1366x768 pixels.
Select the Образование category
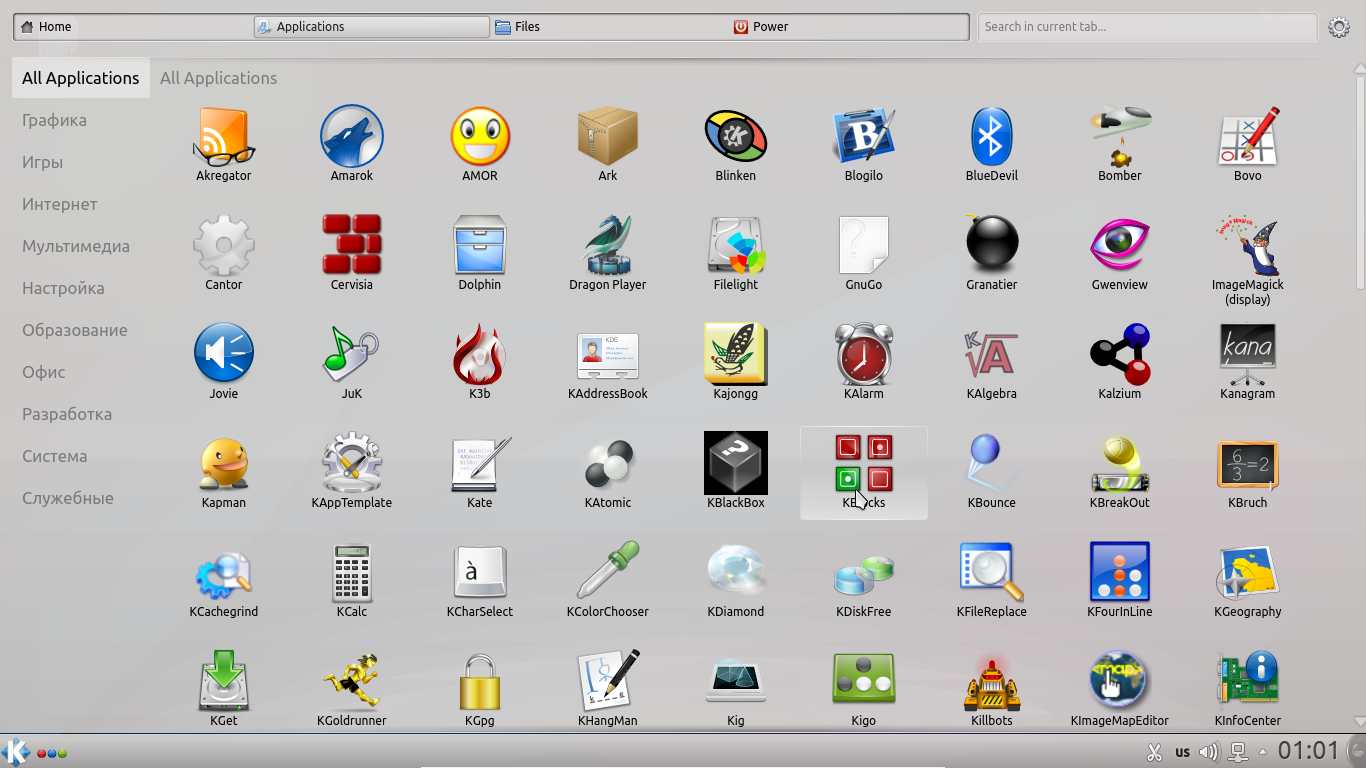[75, 330]
